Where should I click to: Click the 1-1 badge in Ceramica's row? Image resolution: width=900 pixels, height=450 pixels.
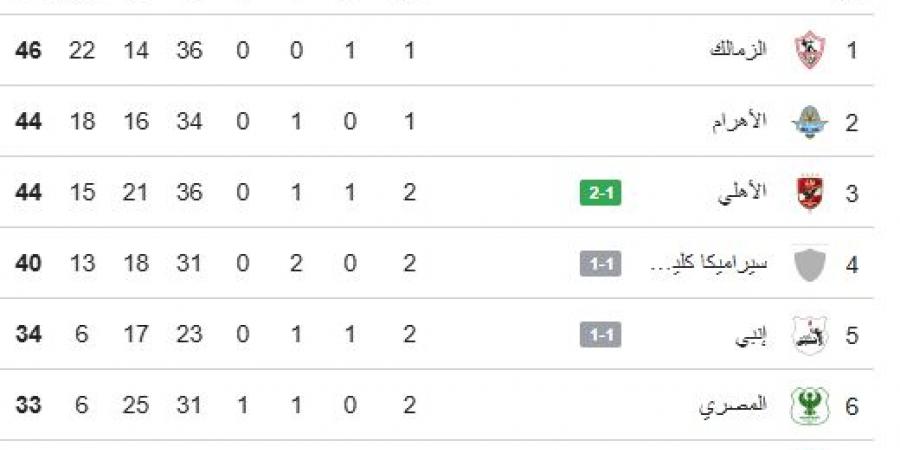[600, 264]
